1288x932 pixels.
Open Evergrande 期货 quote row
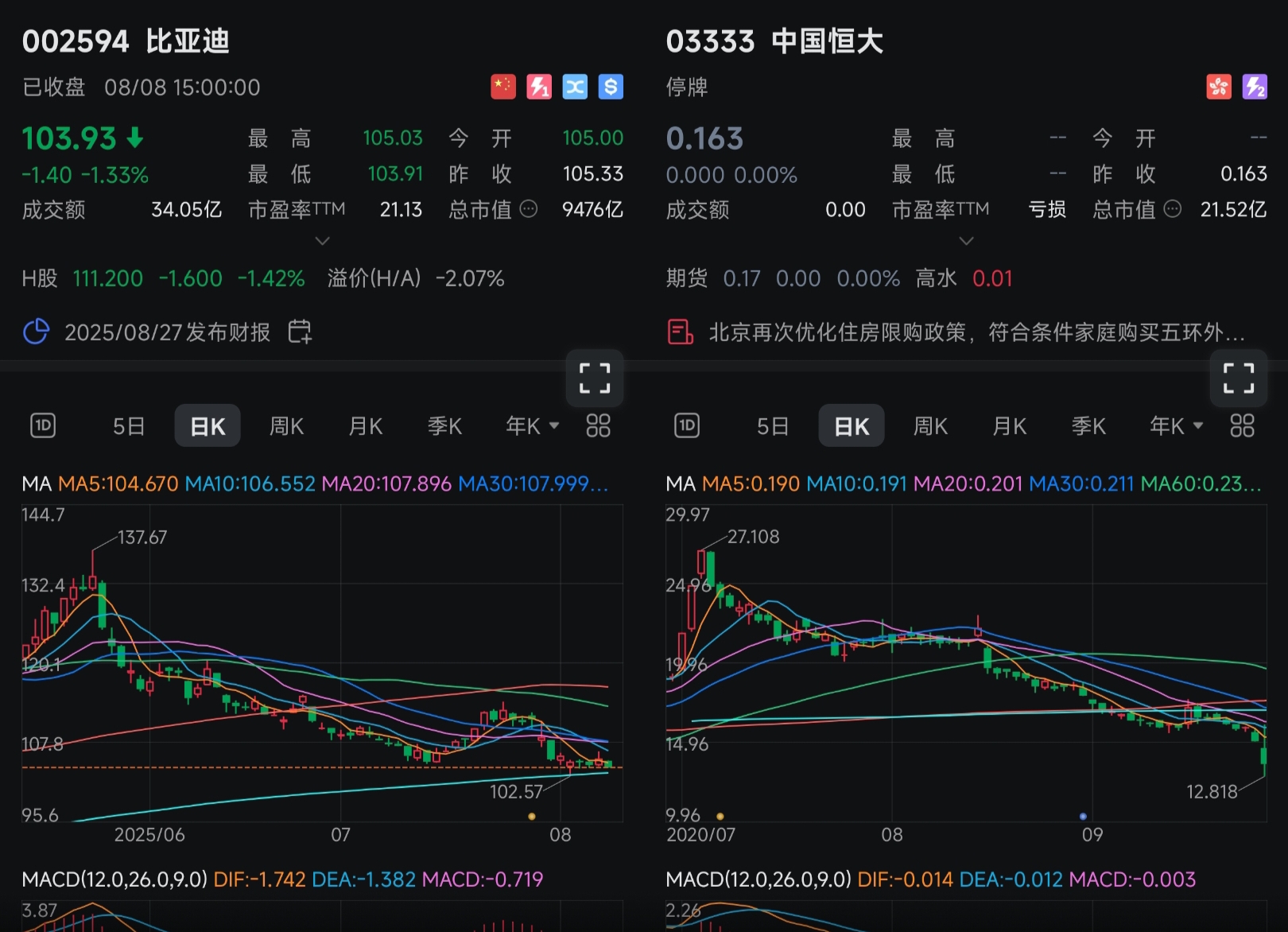click(840, 278)
